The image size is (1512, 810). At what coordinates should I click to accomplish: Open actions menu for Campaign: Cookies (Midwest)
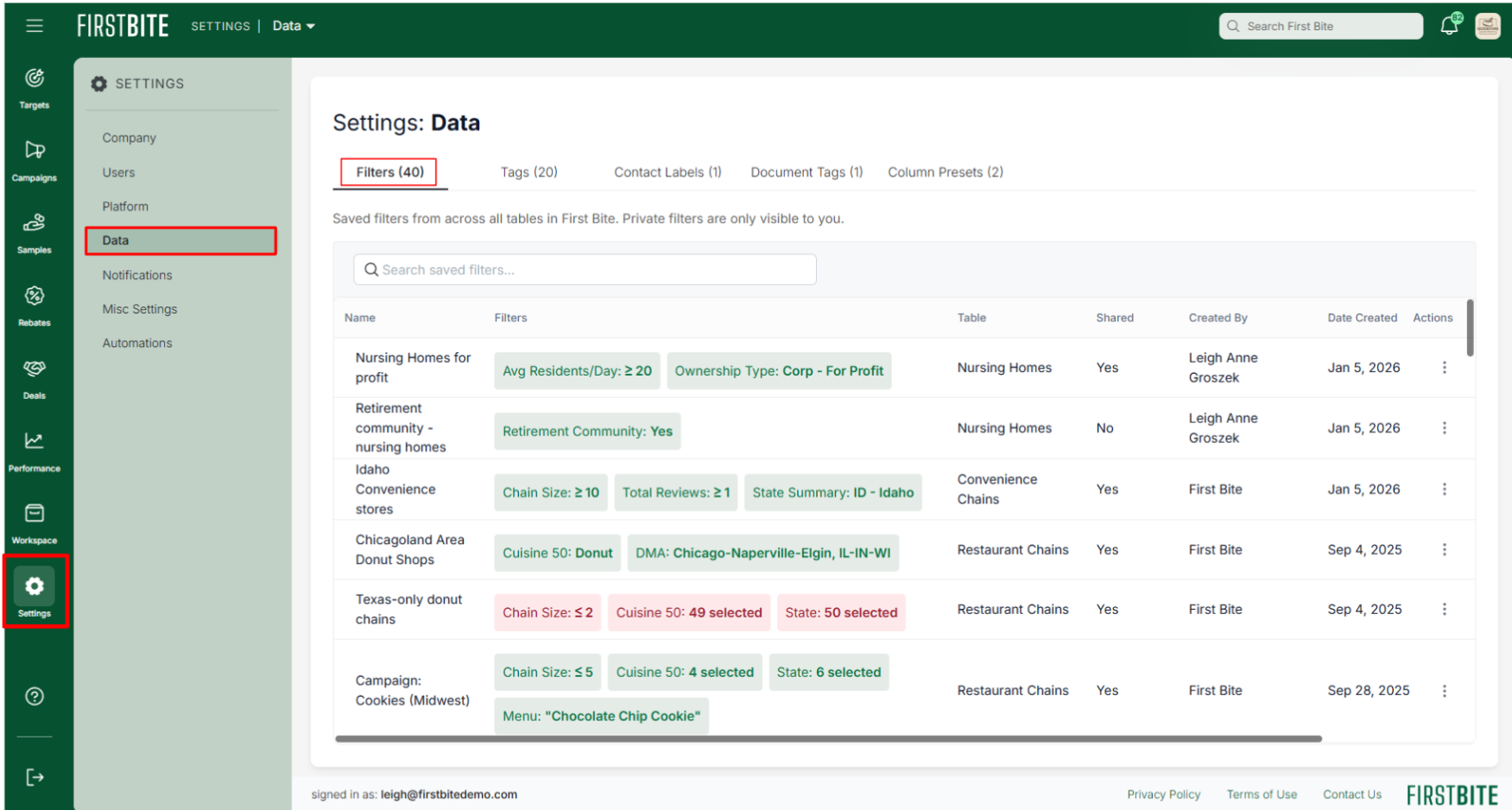pos(1444,691)
